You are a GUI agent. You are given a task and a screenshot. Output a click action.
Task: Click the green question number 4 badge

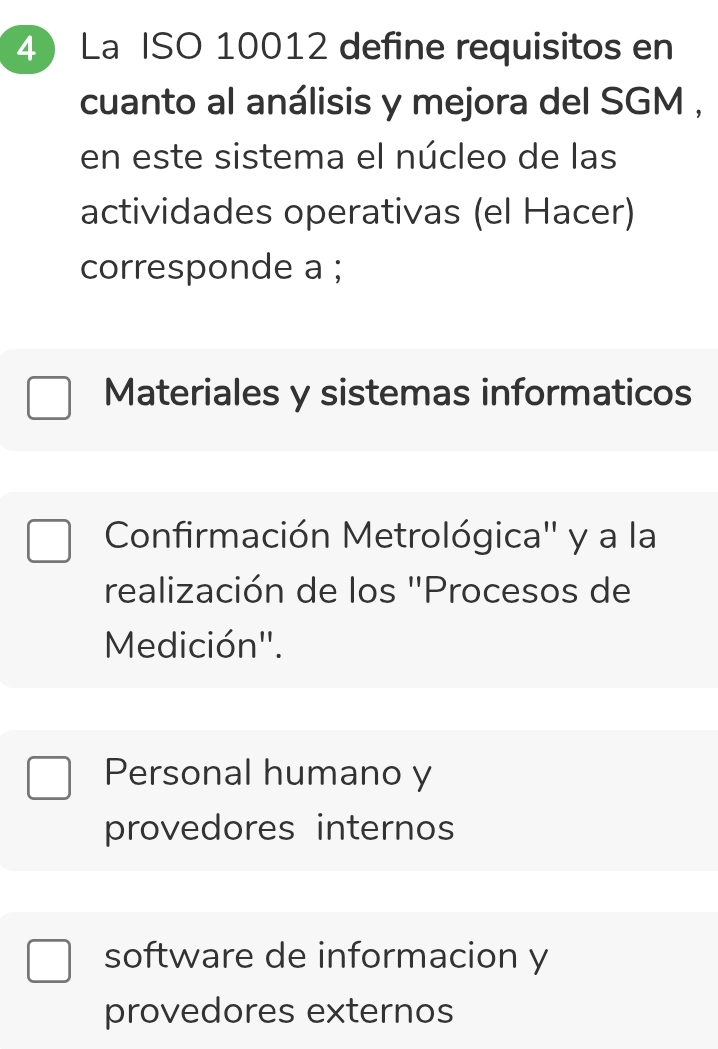pos(22,48)
